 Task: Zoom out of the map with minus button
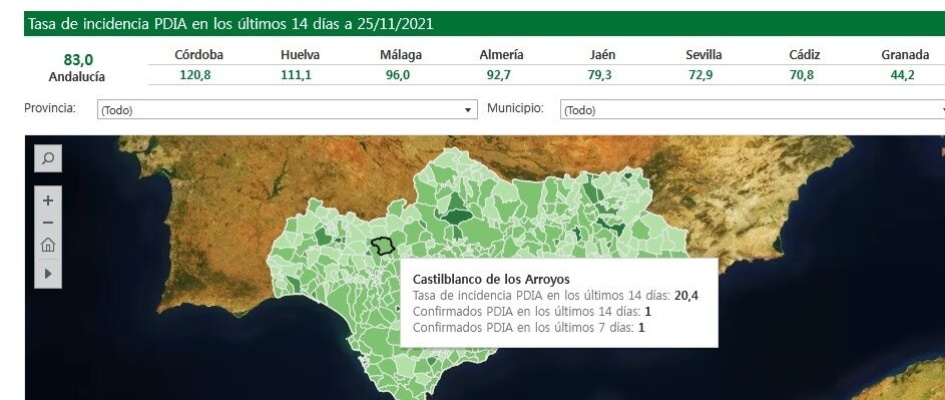point(48,222)
